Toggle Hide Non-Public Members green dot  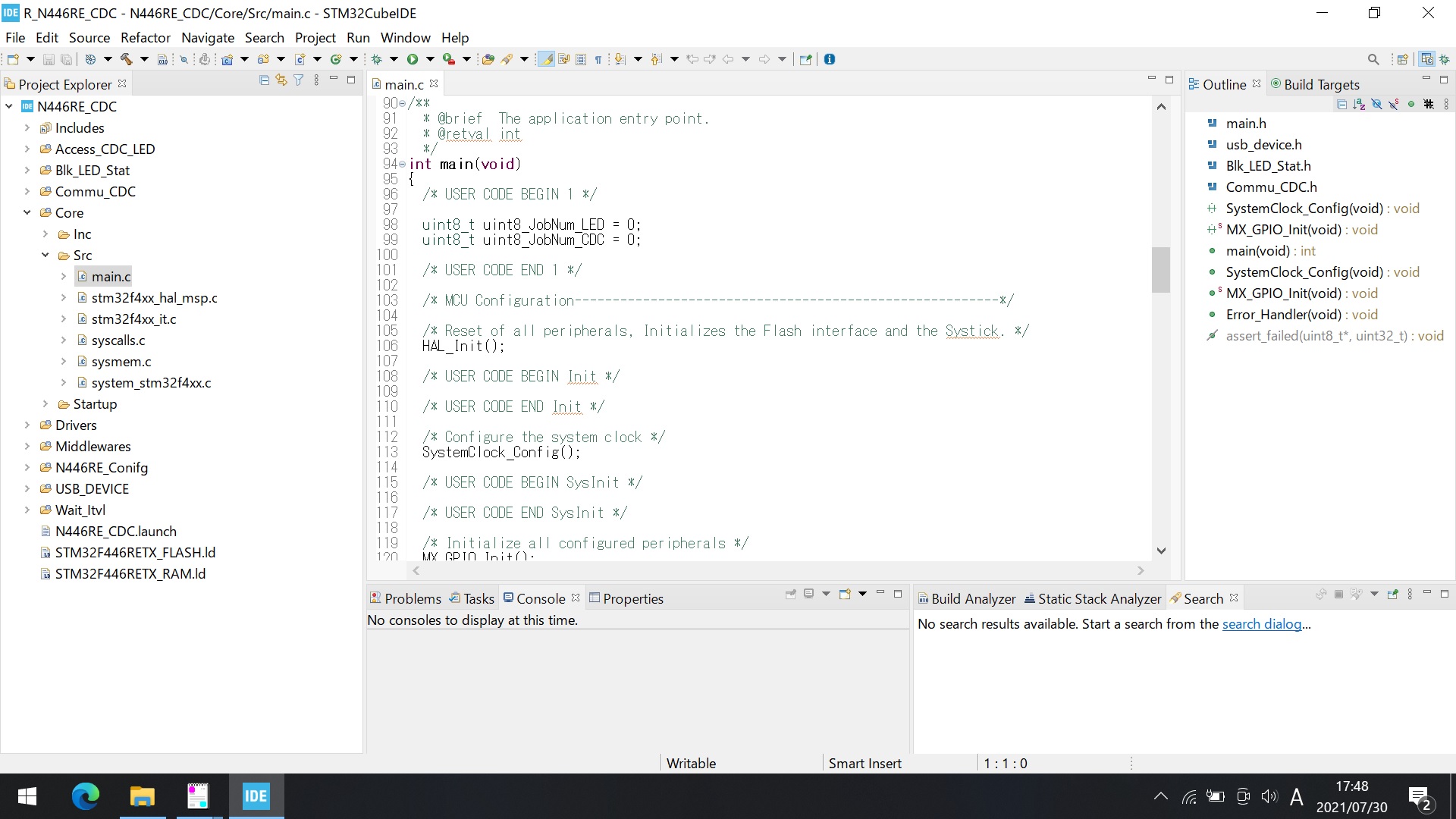point(1411,105)
